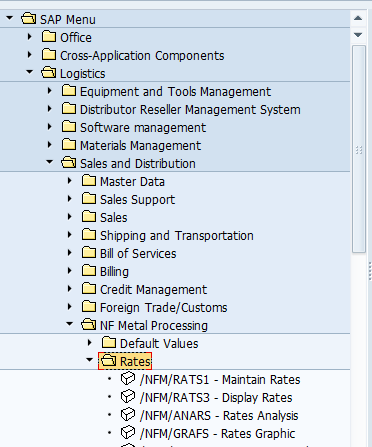Expand the Billing node arrow

pos(70,270)
